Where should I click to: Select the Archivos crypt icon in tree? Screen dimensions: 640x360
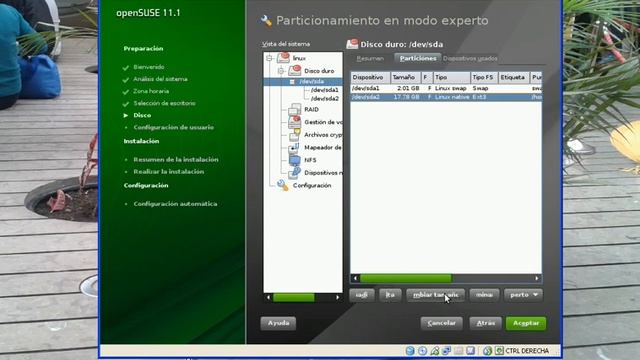[294, 134]
